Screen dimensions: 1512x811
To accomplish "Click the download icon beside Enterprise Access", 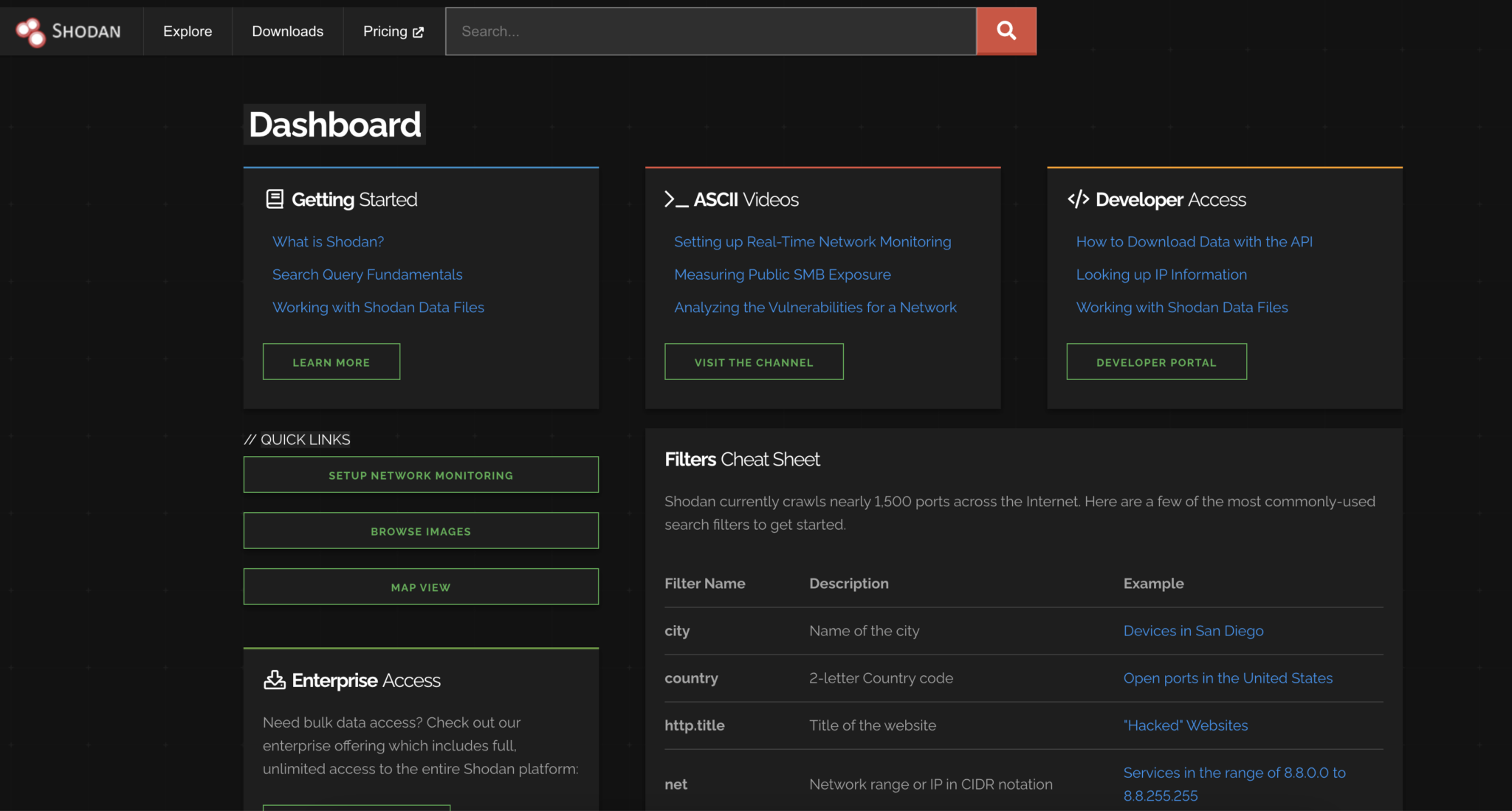I will [274, 680].
